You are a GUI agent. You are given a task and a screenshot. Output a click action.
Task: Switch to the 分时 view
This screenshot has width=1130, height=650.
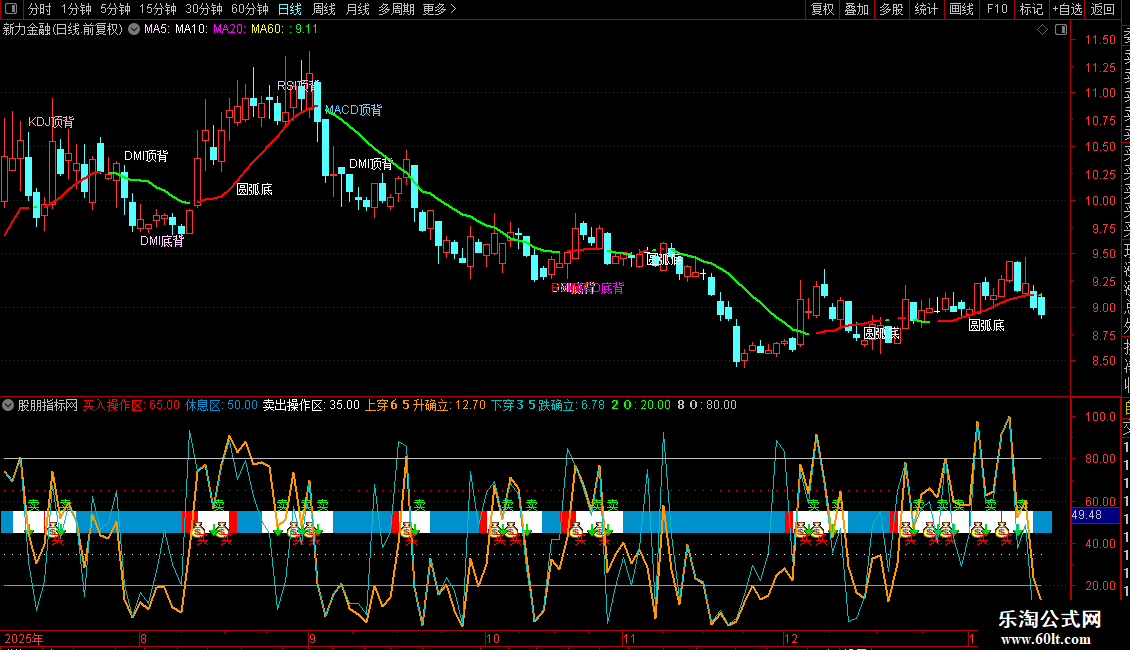coord(40,9)
